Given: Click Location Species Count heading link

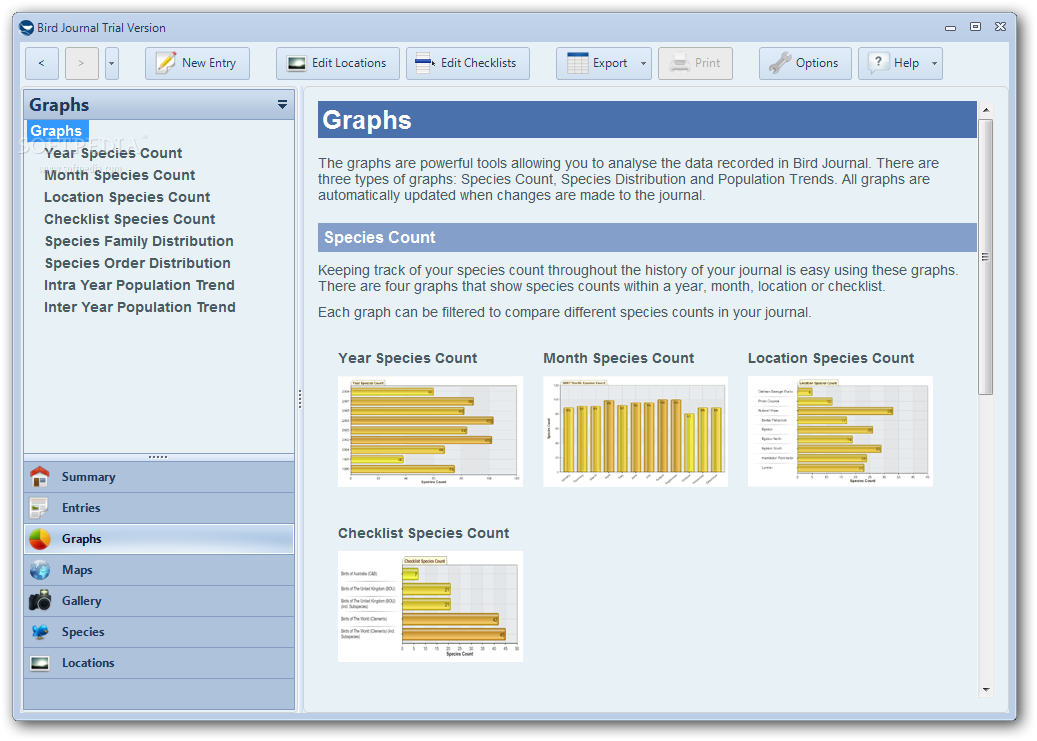Looking at the screenshot, I should [831, 358].
